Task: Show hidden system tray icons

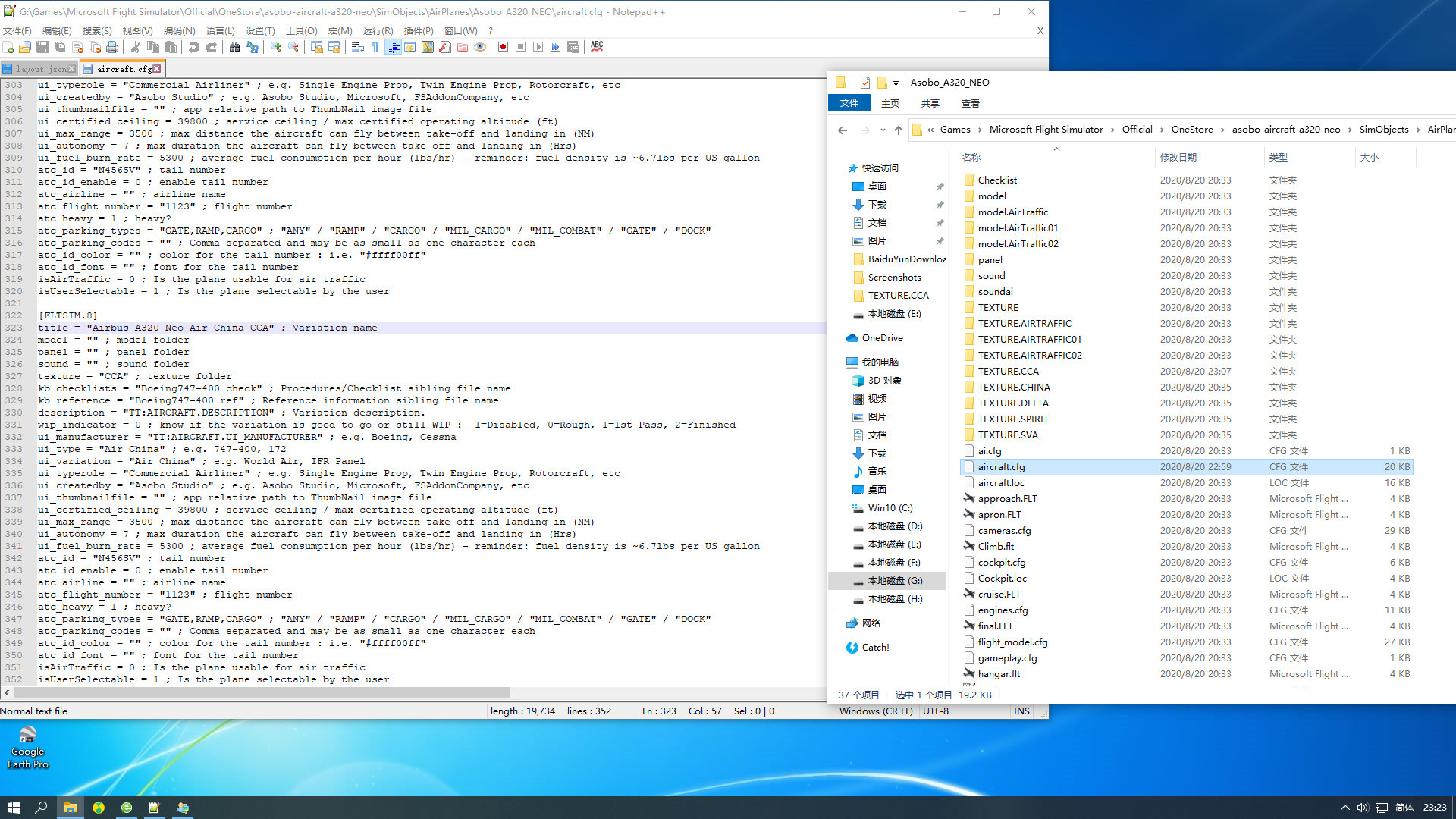Action: [1345, 808]
